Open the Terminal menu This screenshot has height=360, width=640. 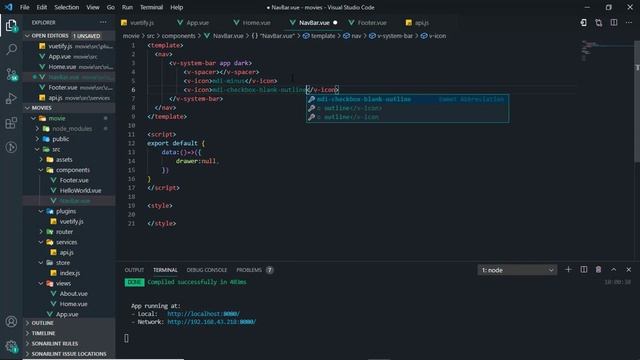151,7
